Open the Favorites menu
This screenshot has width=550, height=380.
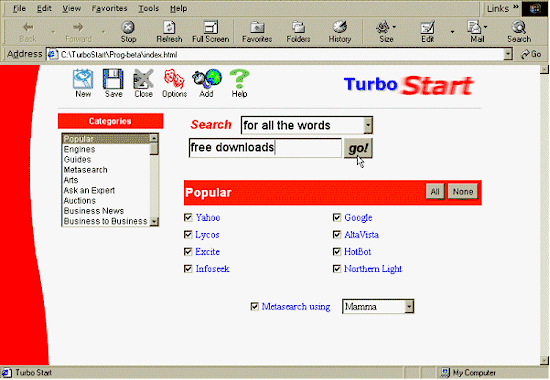pos(109,8)
